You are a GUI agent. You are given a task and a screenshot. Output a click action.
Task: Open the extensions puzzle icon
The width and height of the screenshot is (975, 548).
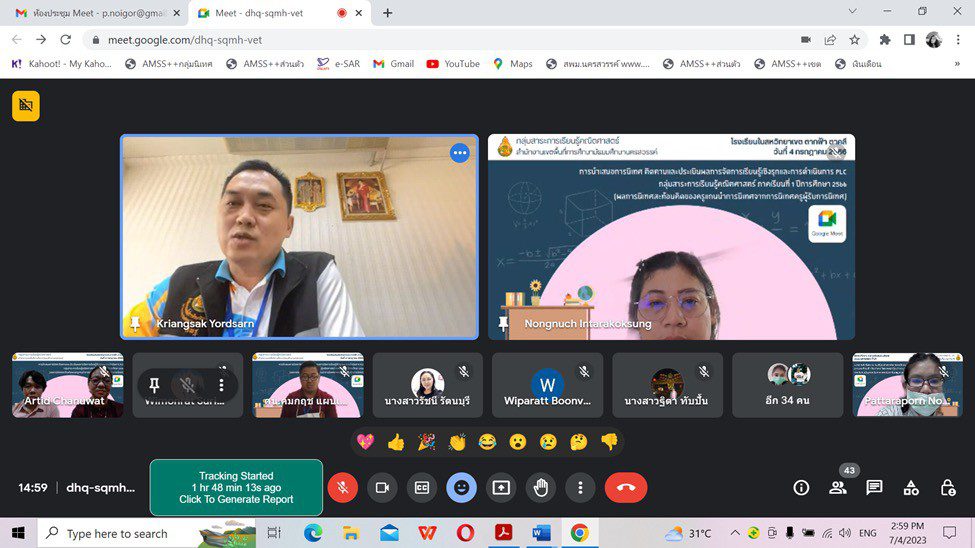tap(884, 40)
